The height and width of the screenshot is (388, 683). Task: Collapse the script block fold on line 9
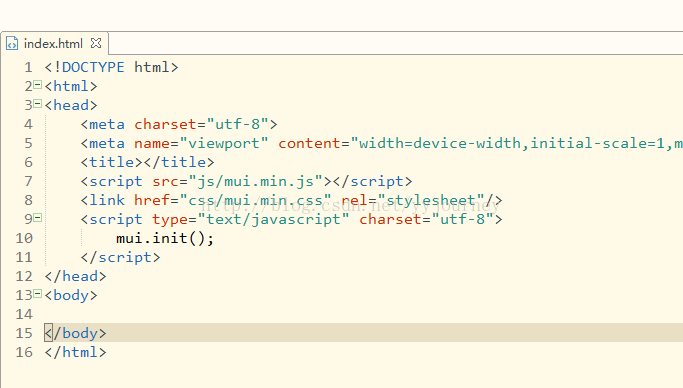point(37,218)
